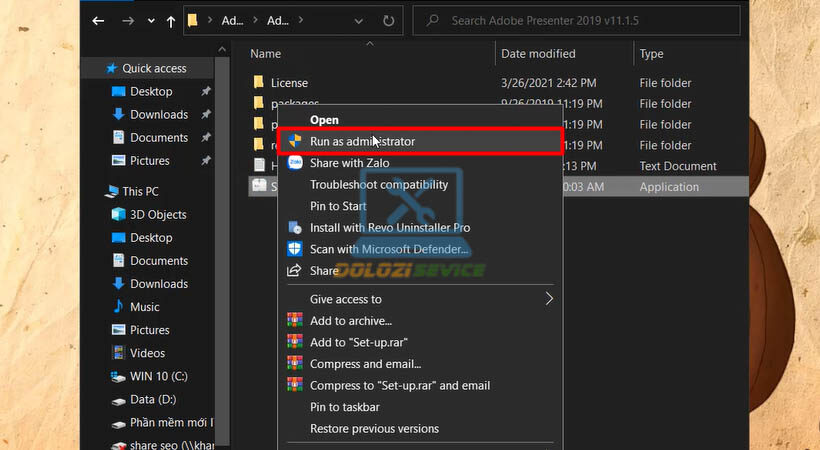Image resolution: width=820 pixels, height=450 pixels.
Task: Expand the Give access to submenu arrow
Action: pos(548,298)
